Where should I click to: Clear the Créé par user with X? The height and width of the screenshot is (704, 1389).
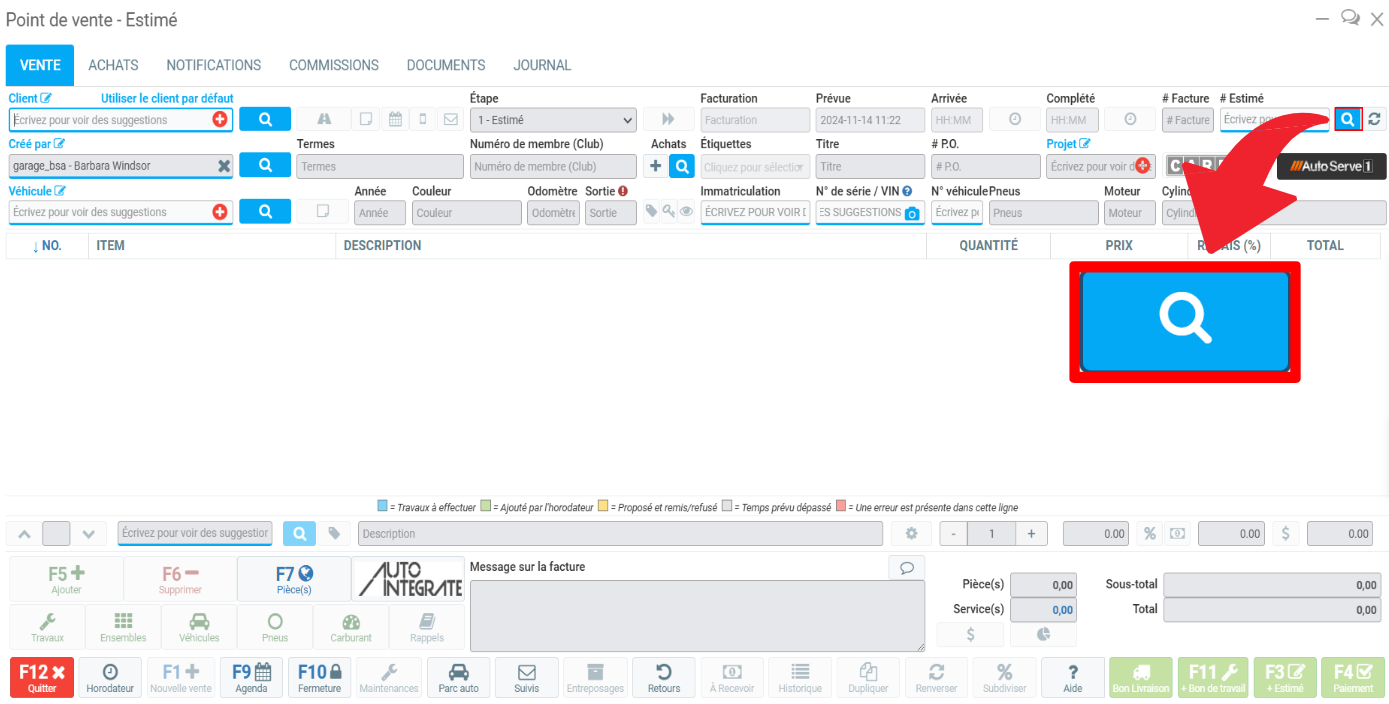224,166
